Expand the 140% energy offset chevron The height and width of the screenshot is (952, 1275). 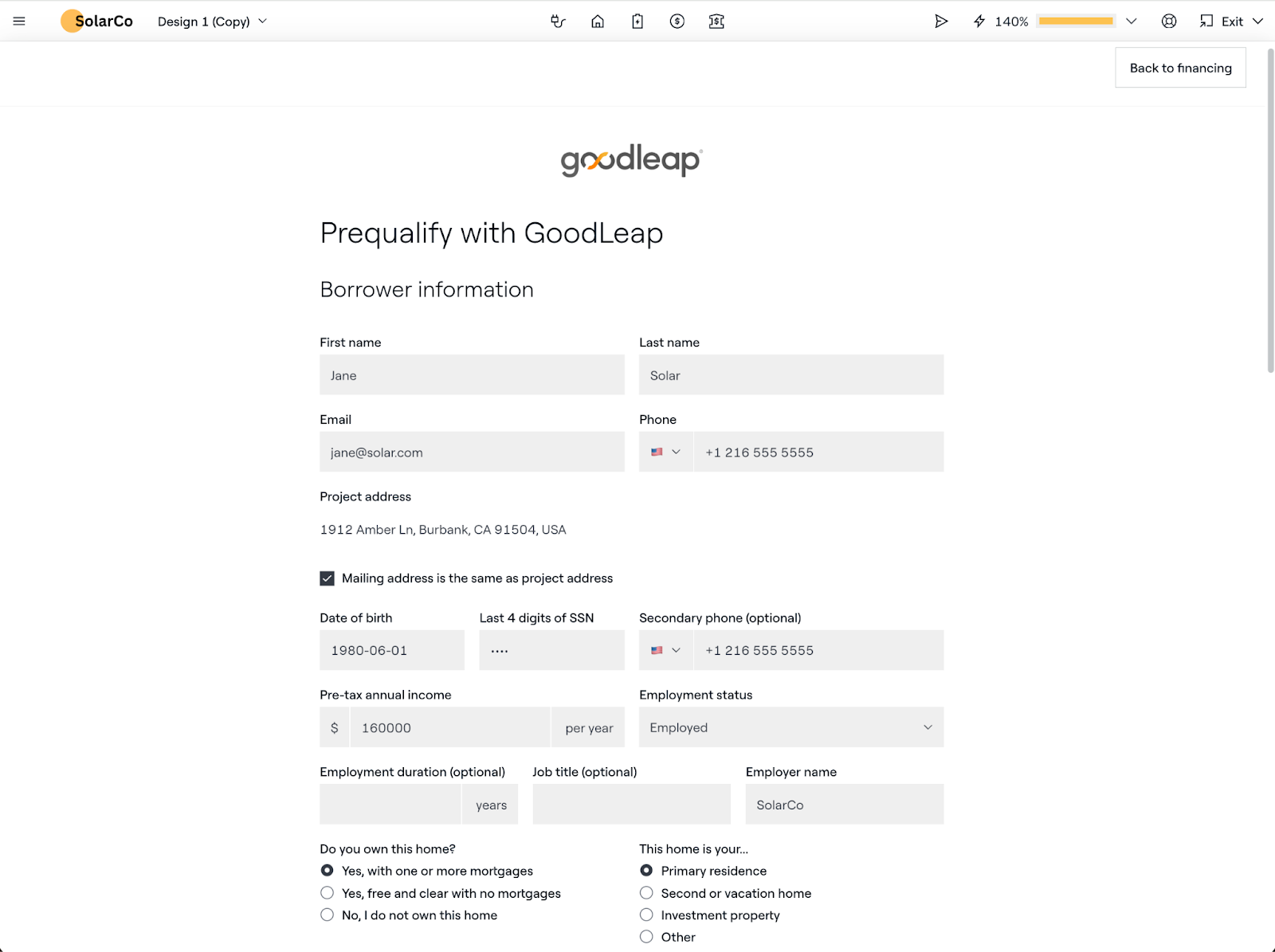point(1131,22)
